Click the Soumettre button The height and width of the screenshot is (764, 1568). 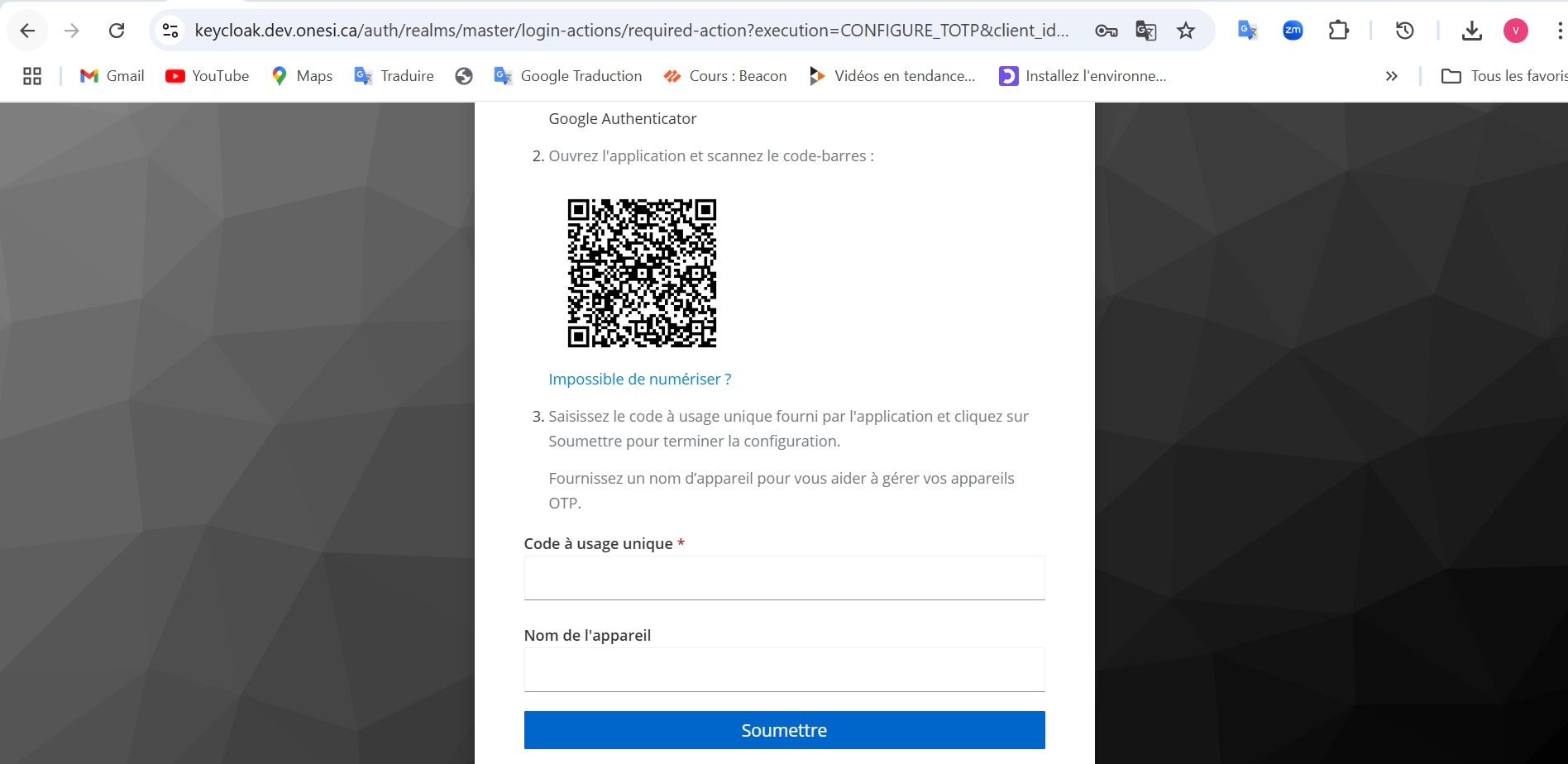[x=784, y=730]
